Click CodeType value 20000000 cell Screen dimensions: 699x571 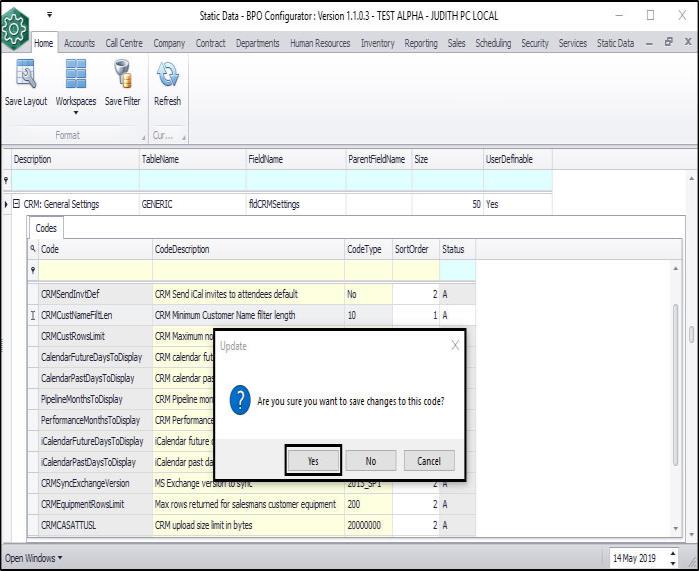(368, 525)
